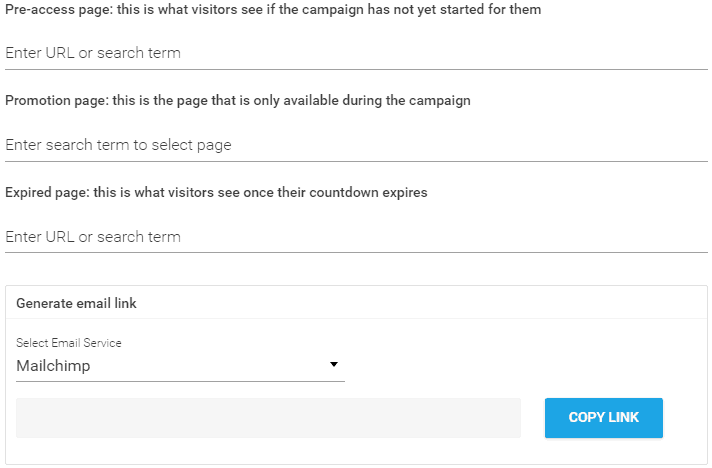Focus the Promotion page search term field

point(355,145)
